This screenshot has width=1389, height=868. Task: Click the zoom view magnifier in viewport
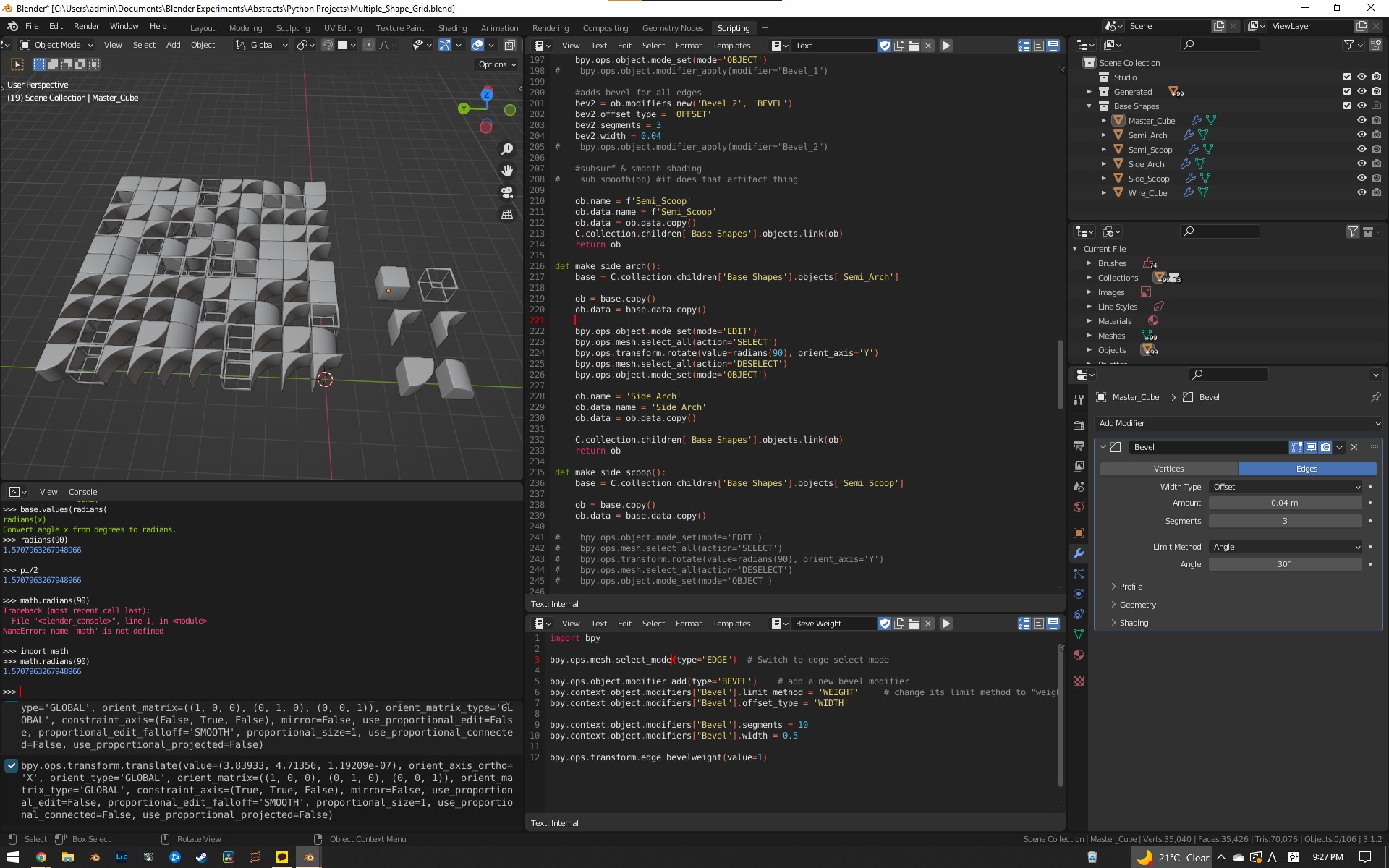[507, 149]
